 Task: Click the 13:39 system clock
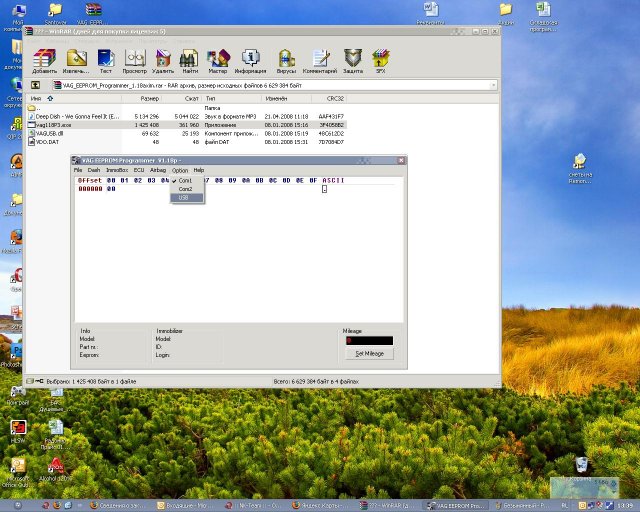pos(624,505)
